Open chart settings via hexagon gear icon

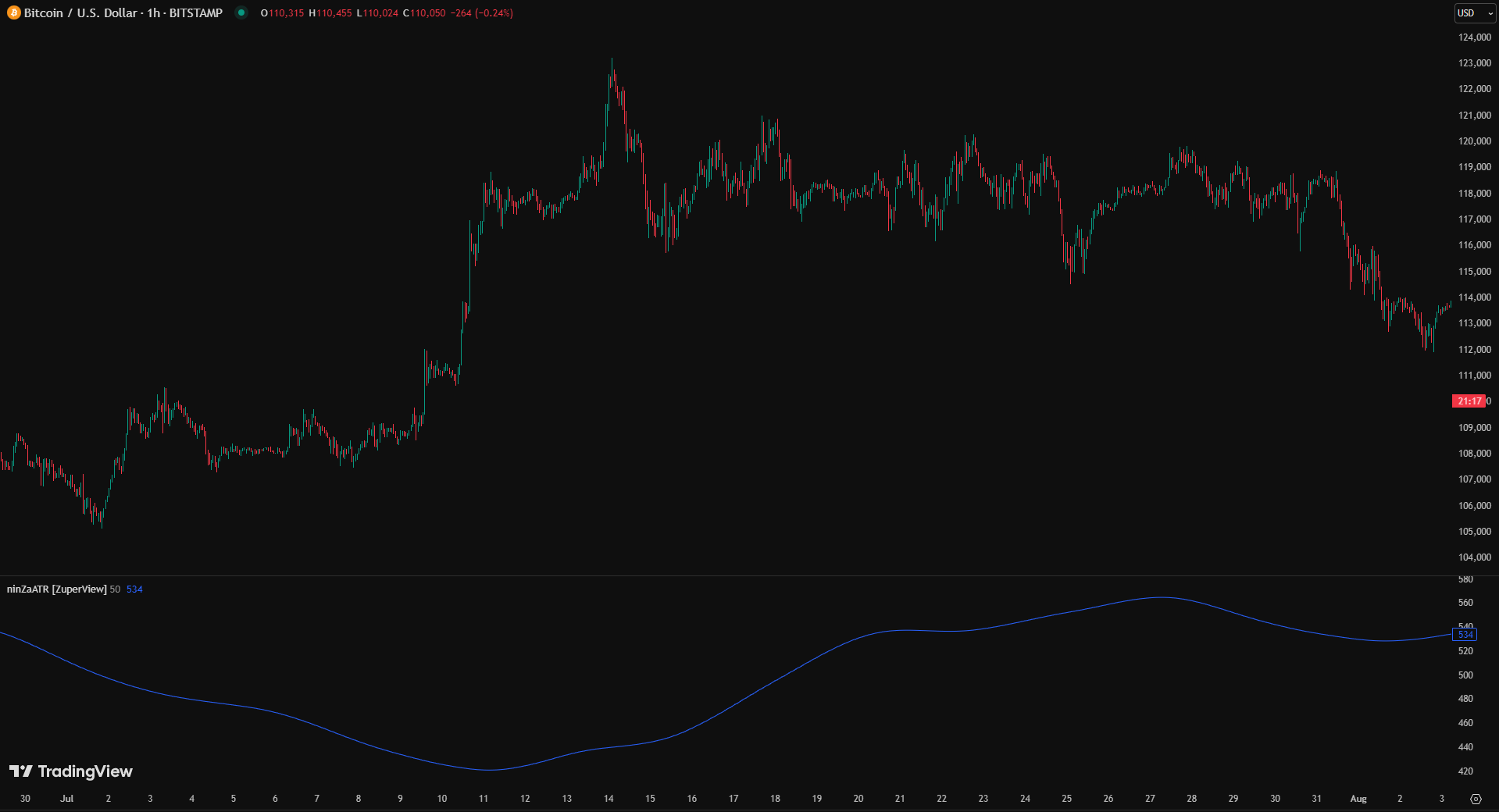[1476, 799]
